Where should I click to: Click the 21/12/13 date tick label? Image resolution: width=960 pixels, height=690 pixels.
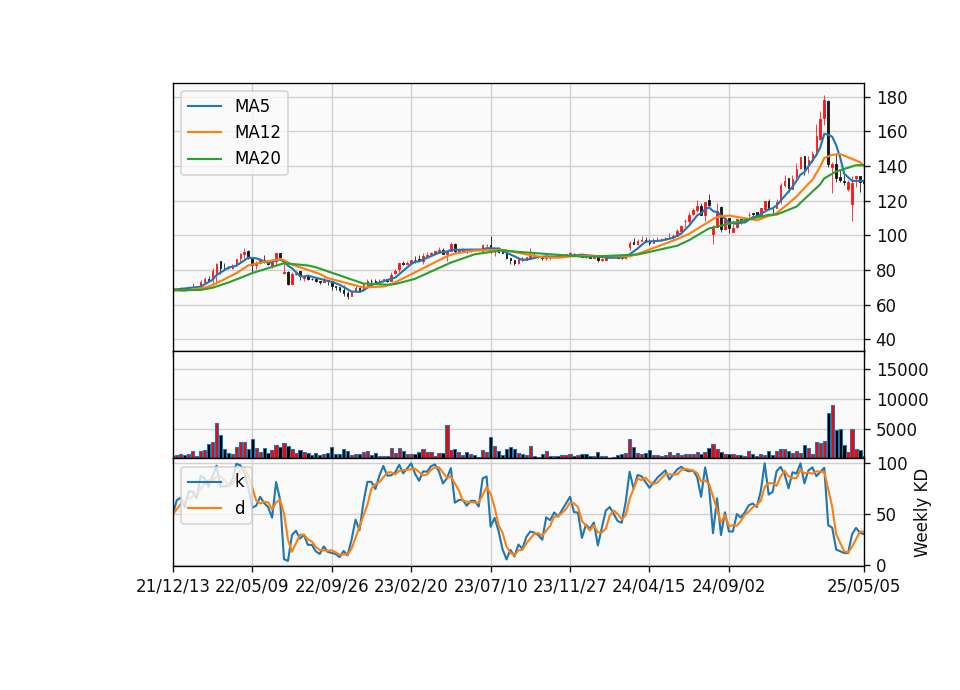(x=173, y=586)
